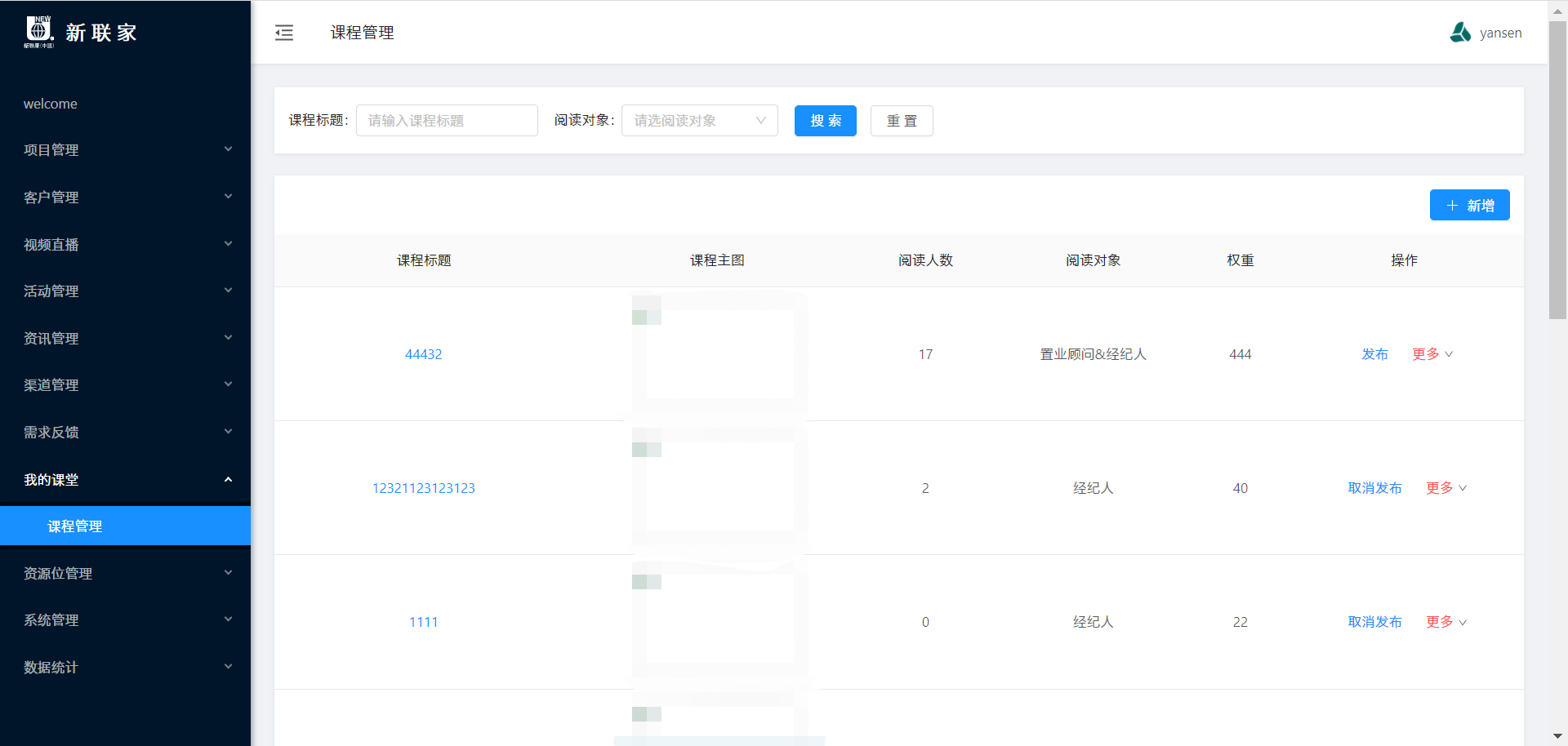The height and width of the screenshot is (746, 1568).
Task: Click the main image of course 44432
Action: (719, 354)
